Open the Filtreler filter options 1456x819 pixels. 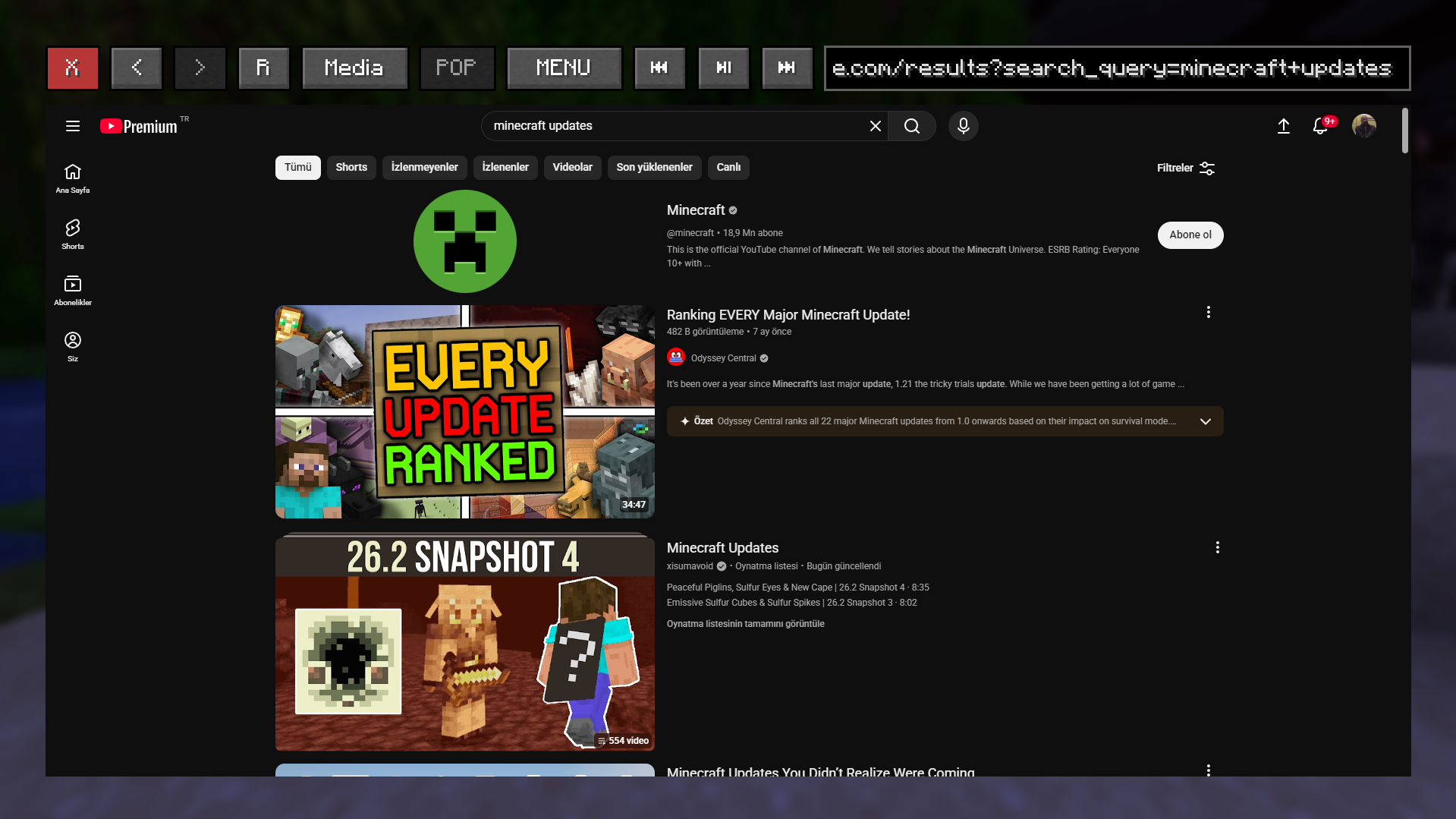tap(1186, 168)
